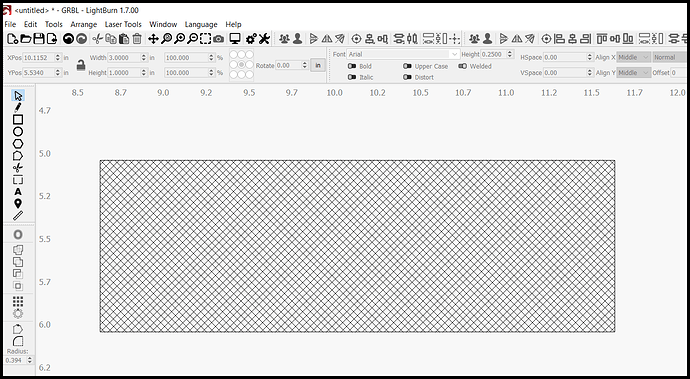Toggle the Upper Case switch
Image resolution: width=690 pixels, height=379 pixels.
coord(407,66)
